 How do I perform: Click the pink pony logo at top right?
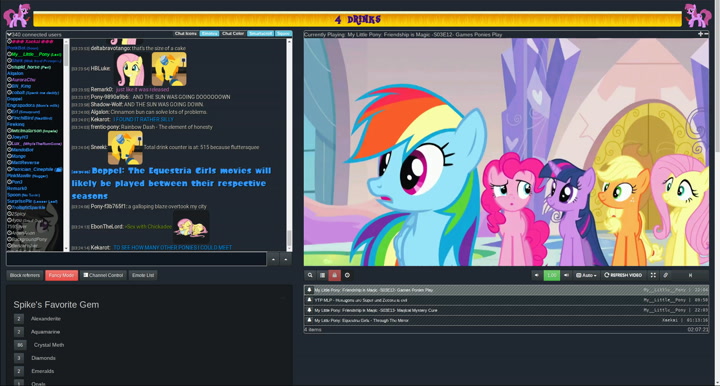coord(698,15)
